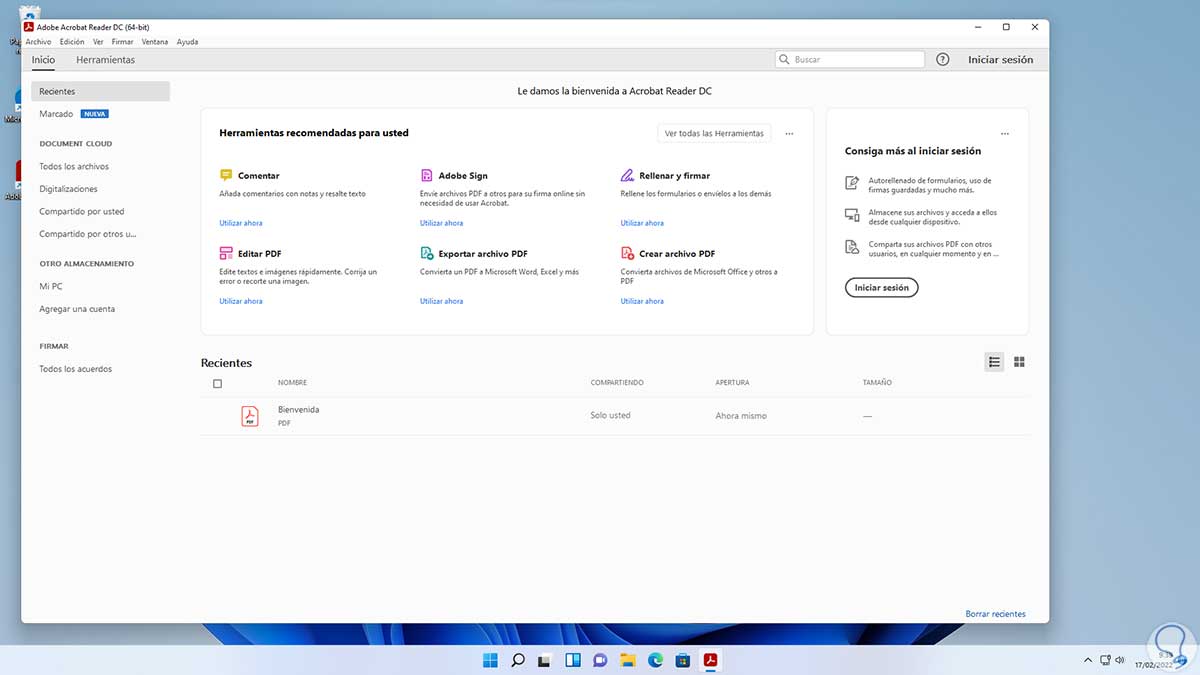Click Utilizar ahora under Exportar archivo PDF
The width and height of the screenshot is (1200, 675).
[441, 301]
